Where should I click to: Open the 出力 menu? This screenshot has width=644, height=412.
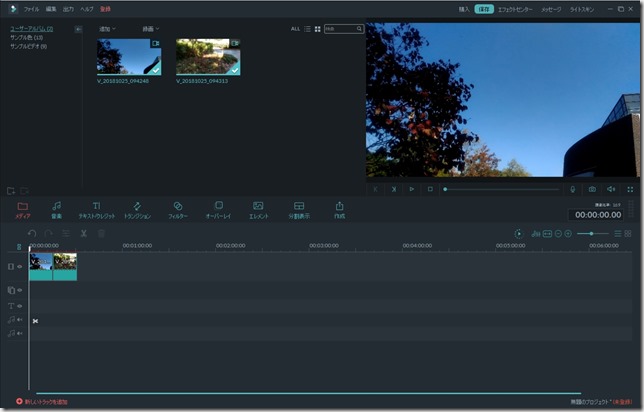click(68, 9)
